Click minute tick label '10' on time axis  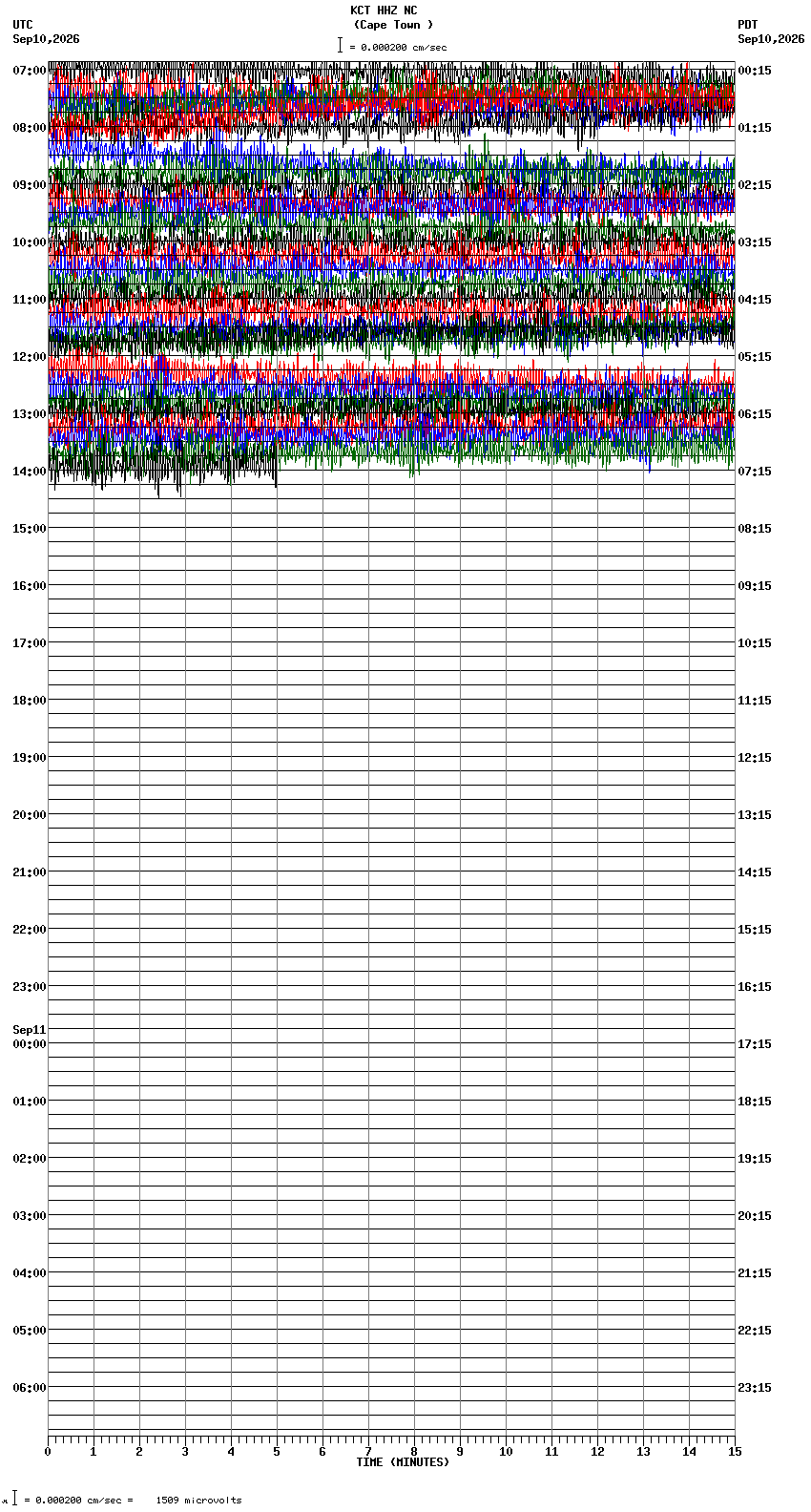506,1452
